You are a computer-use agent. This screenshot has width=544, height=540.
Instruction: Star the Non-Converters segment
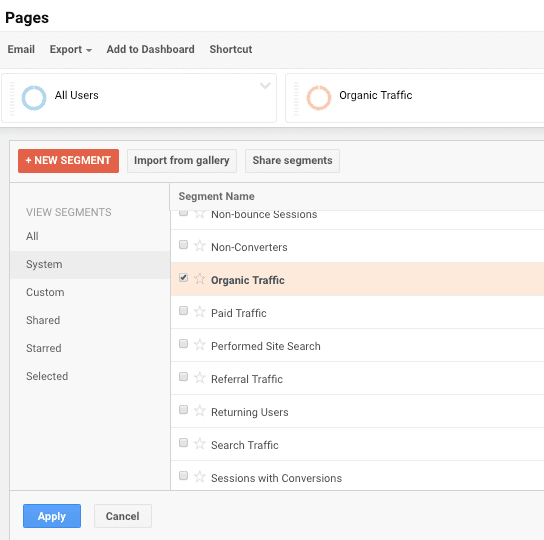[199, 246]
